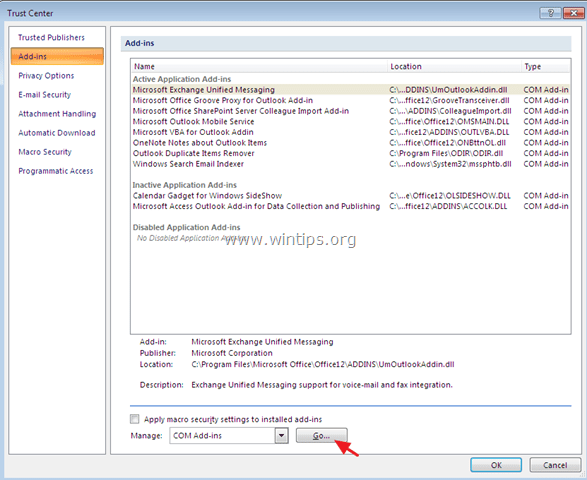Viewport: 587px width, 480px height.
Task: Click the Inactive Application Add-ins group heading
Action: click(x=185, y=185)
